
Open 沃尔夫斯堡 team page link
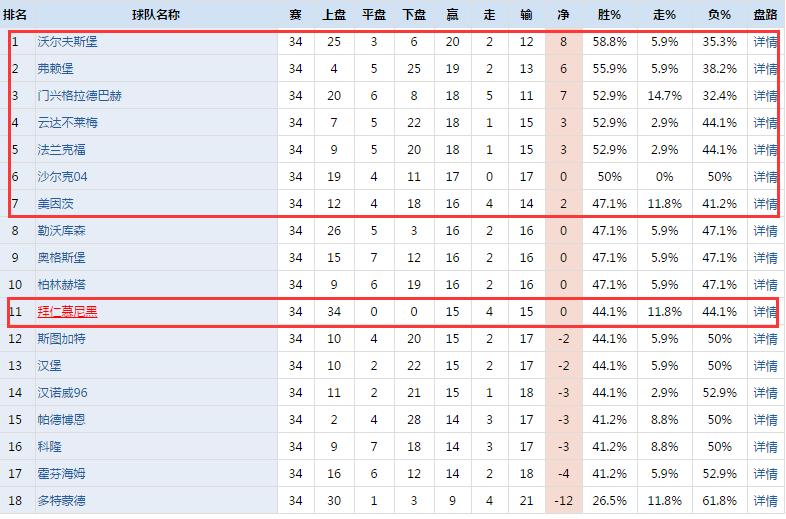point(67,43)
